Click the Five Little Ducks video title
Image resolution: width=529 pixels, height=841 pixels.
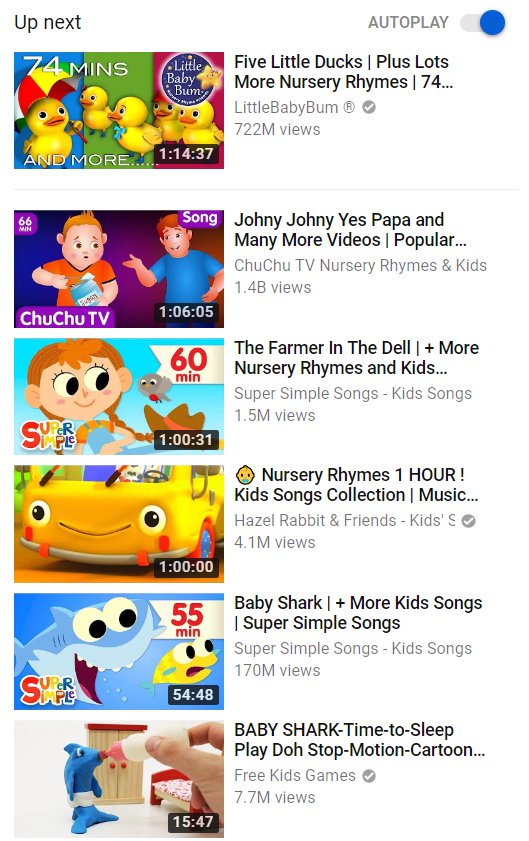343,72
